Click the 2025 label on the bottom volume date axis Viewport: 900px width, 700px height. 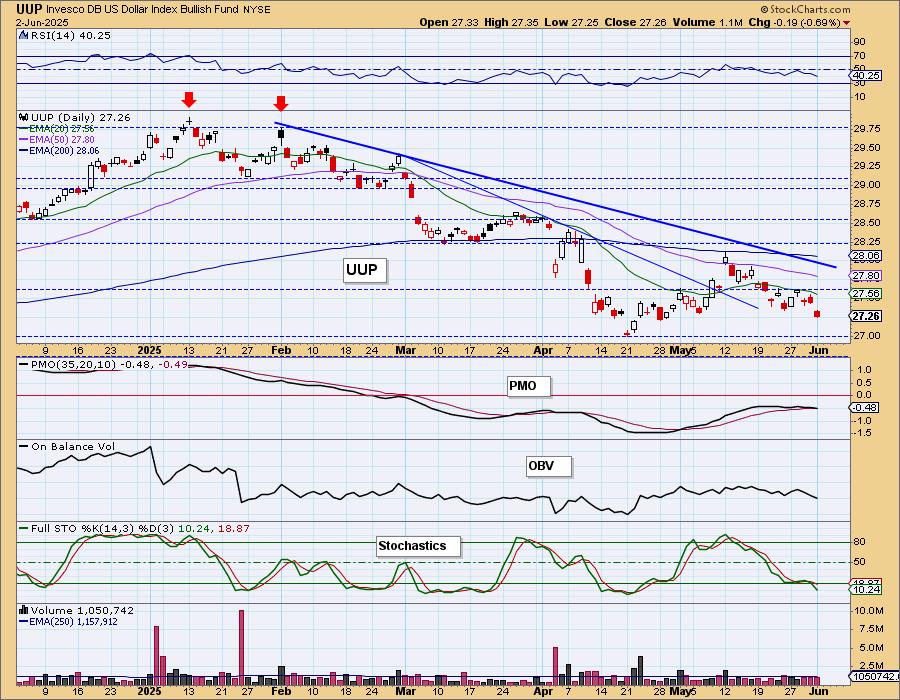tap(149, 691)
